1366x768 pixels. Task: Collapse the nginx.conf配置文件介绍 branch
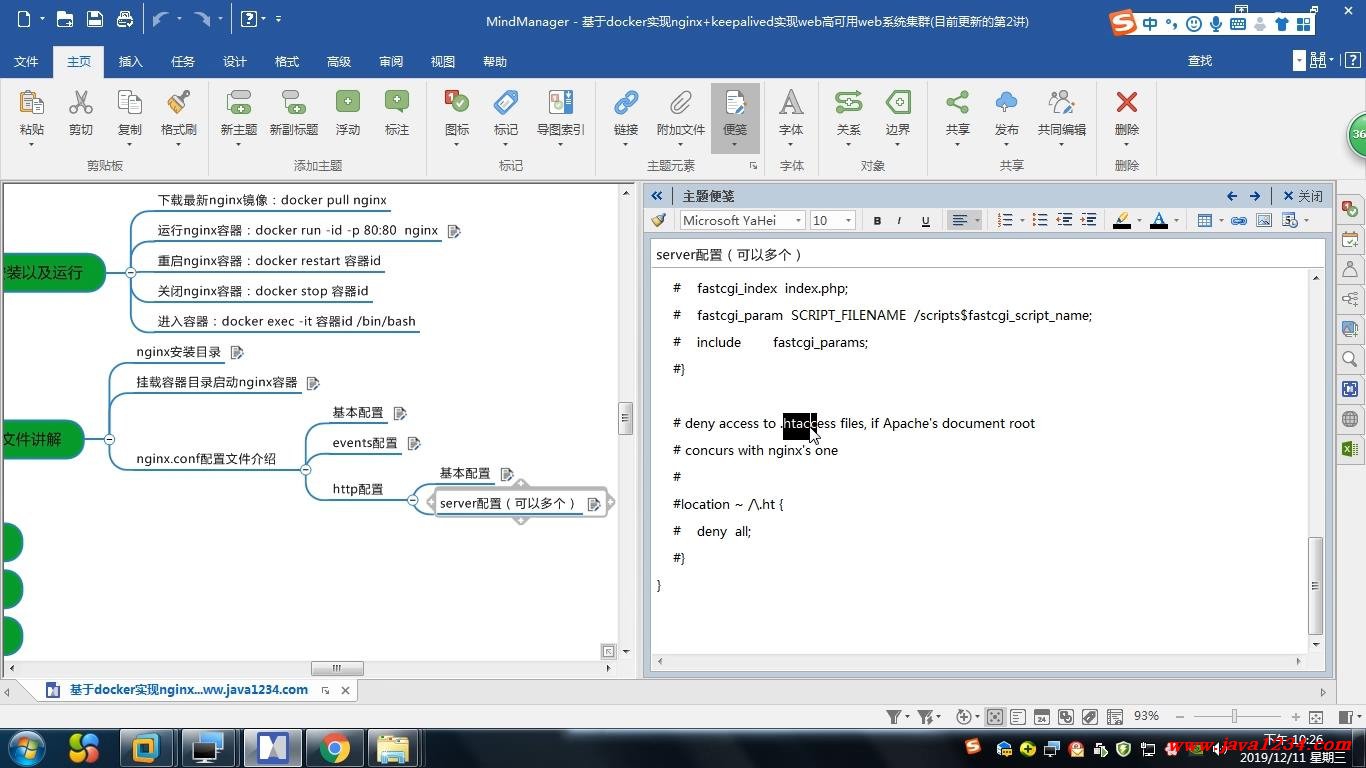point(306,470)
